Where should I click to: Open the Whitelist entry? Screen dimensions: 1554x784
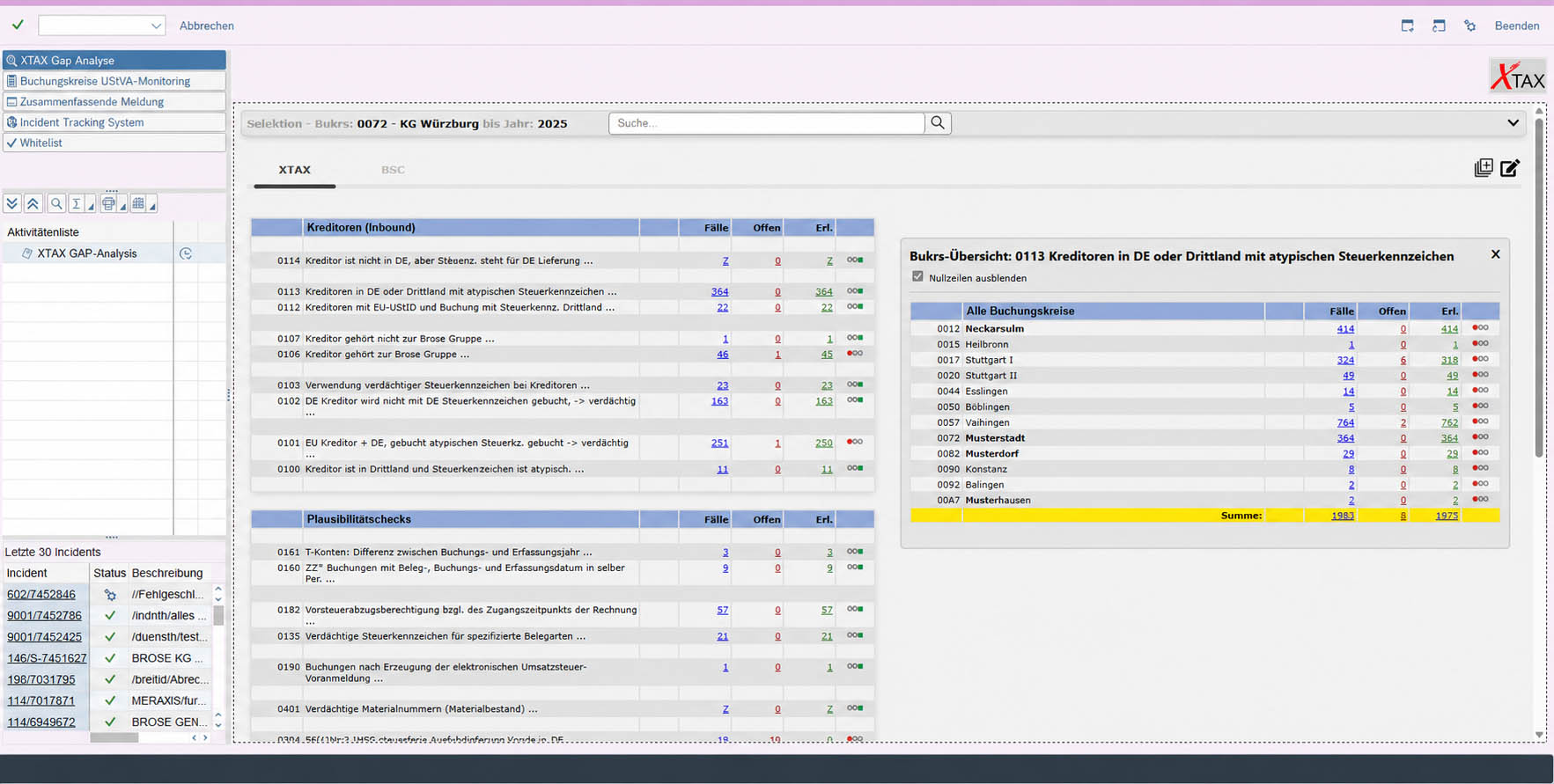pyautogui.click(x=114, y=143)
